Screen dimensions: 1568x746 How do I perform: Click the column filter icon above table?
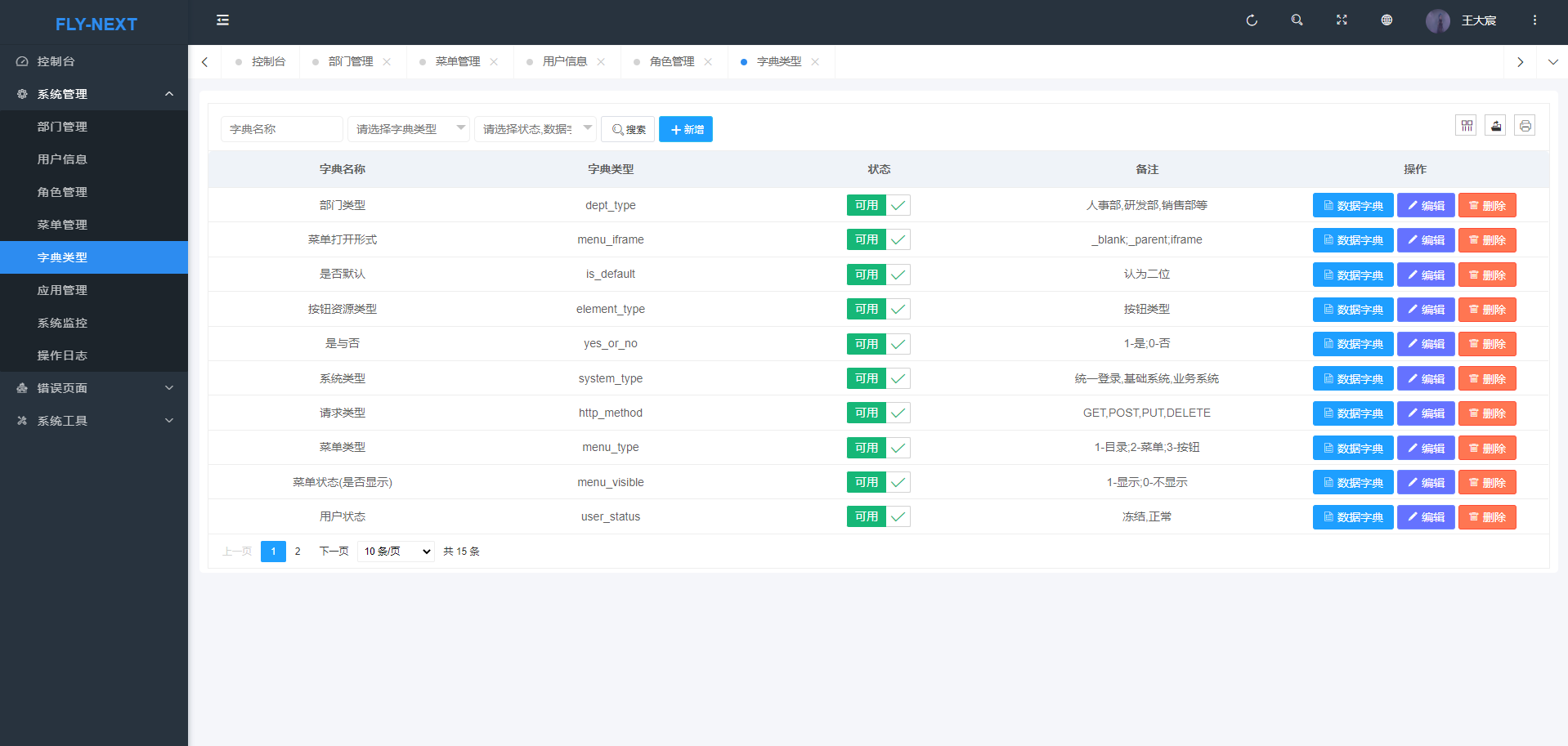click(1467, 126)
